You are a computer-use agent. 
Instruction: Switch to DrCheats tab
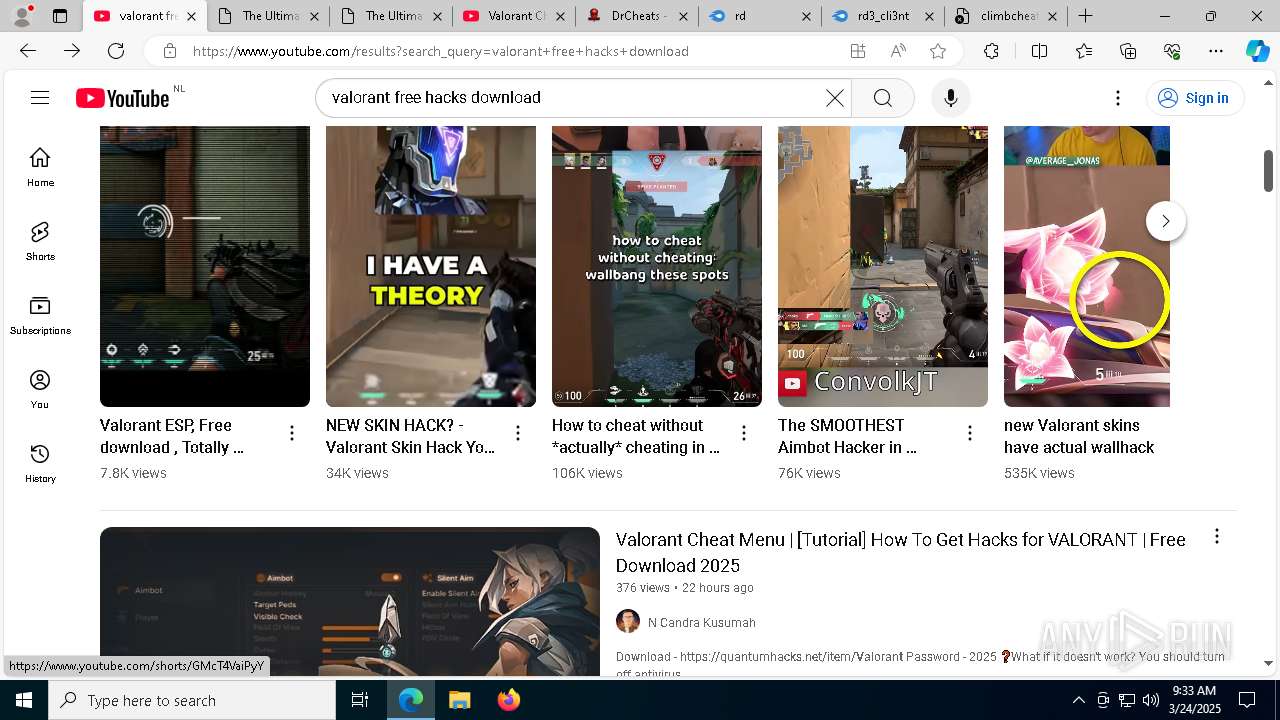638,16
